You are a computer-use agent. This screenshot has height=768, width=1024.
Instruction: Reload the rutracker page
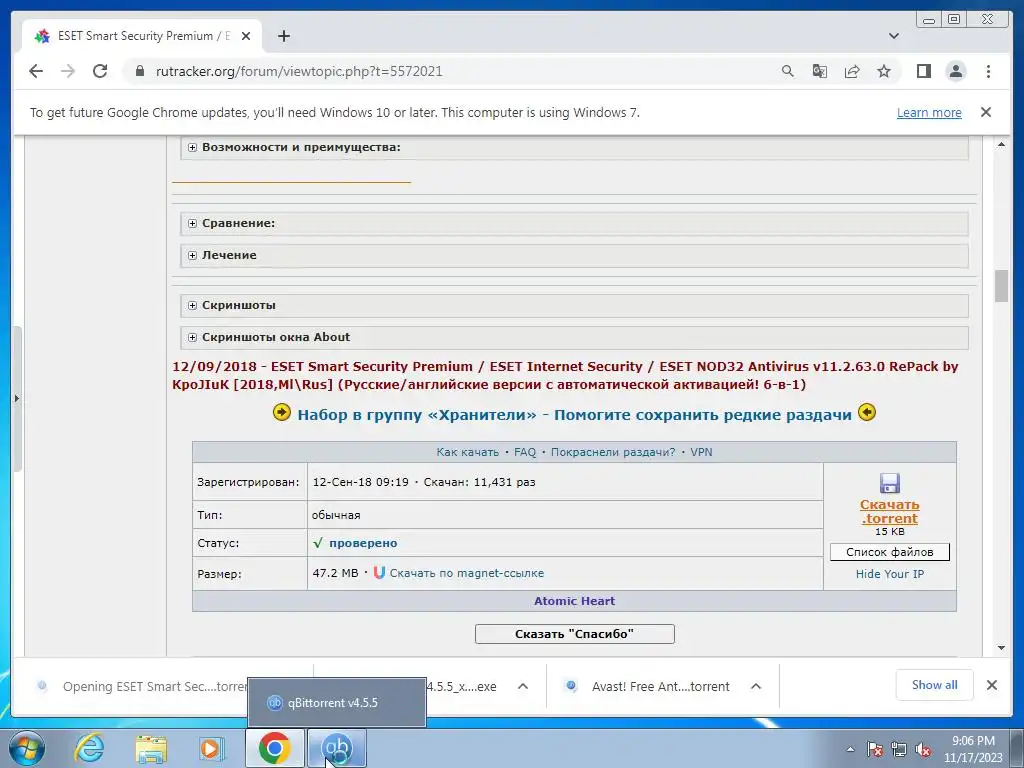pyautogui.click(x=100, y=71)
